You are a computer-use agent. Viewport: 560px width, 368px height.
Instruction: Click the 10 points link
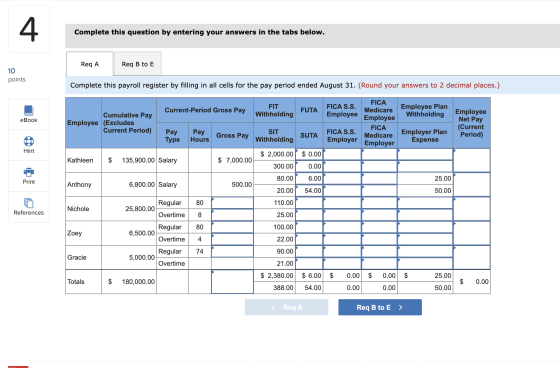click(x=16, y=75)
